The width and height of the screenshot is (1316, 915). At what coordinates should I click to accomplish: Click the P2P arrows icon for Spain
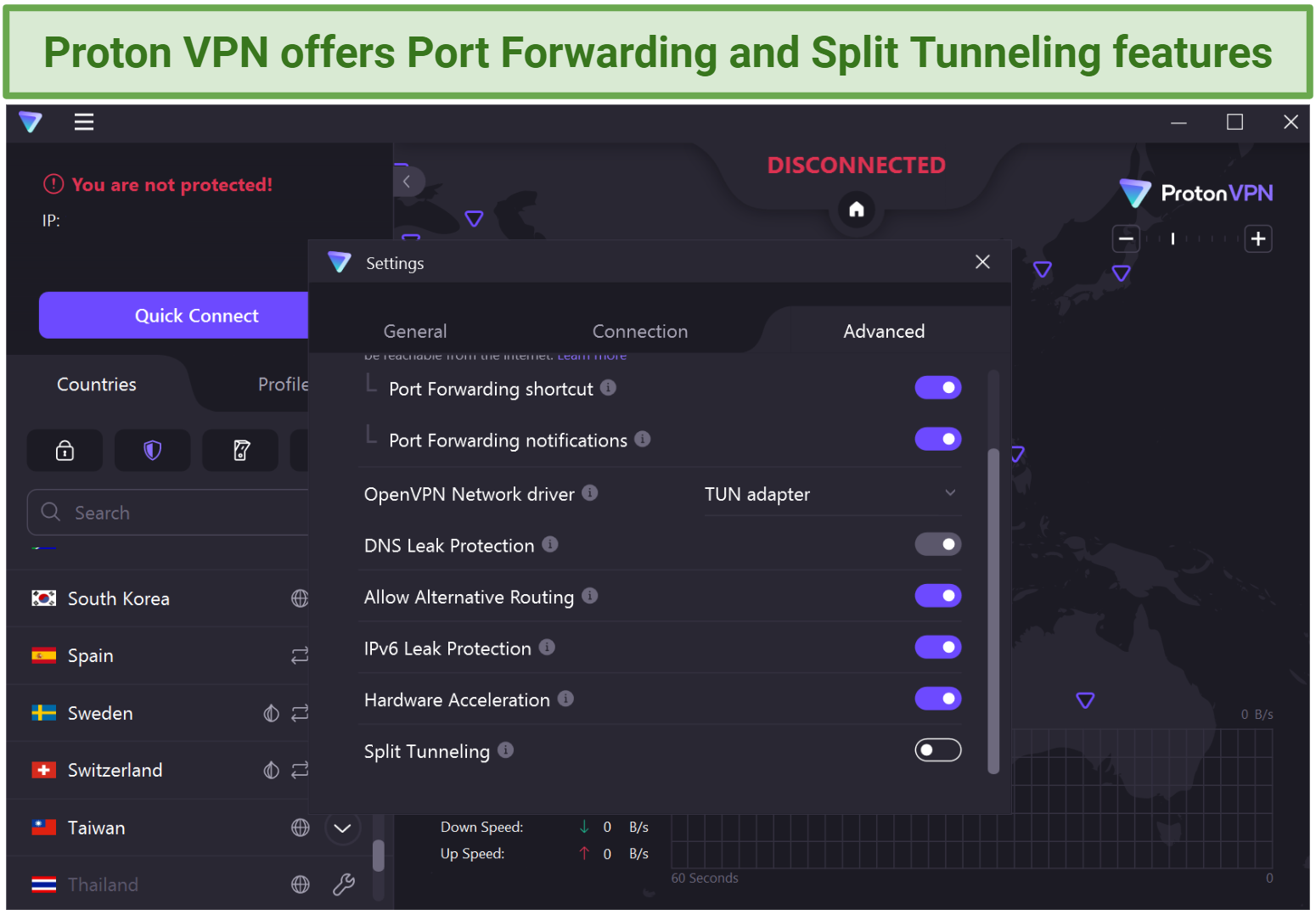click(300, 655)
